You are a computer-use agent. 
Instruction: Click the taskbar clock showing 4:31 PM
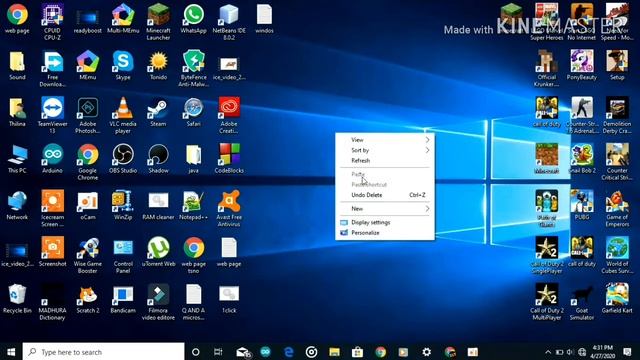(603, 352)
